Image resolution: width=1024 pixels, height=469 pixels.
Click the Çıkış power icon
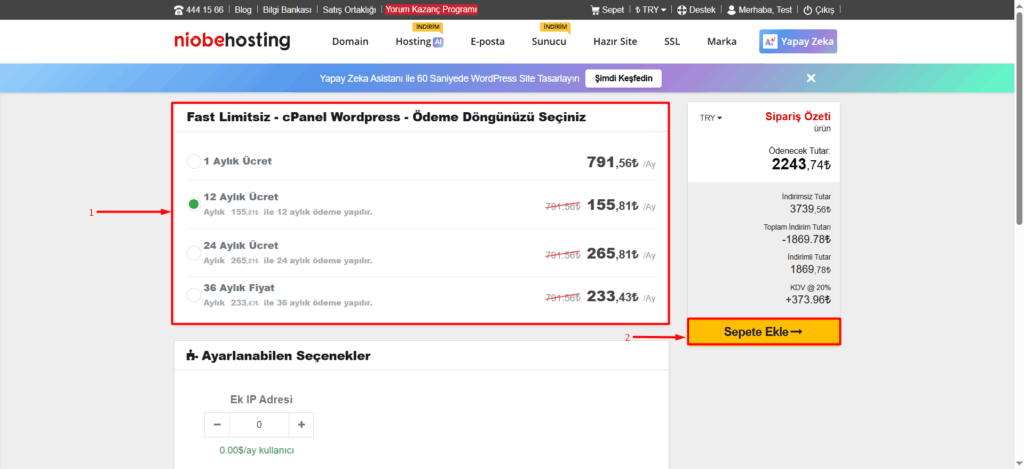[808, 10]
